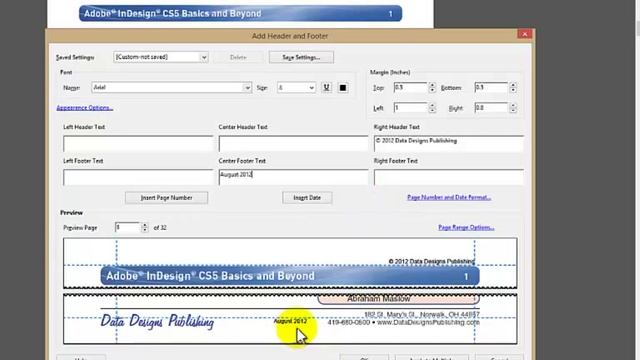Toggle the underline font style button
Viewport: 640px width, 360px height.
326,87
